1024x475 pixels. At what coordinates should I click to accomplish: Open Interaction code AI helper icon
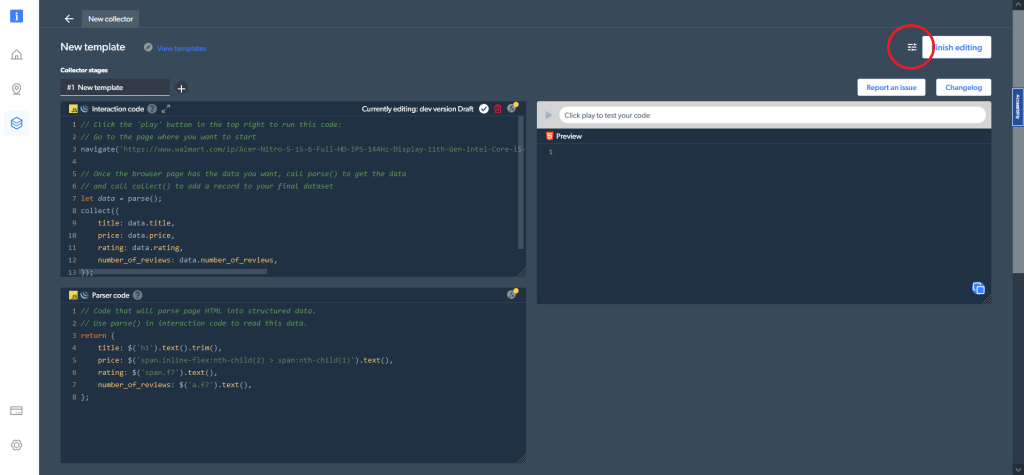click(x=512, y=109)
